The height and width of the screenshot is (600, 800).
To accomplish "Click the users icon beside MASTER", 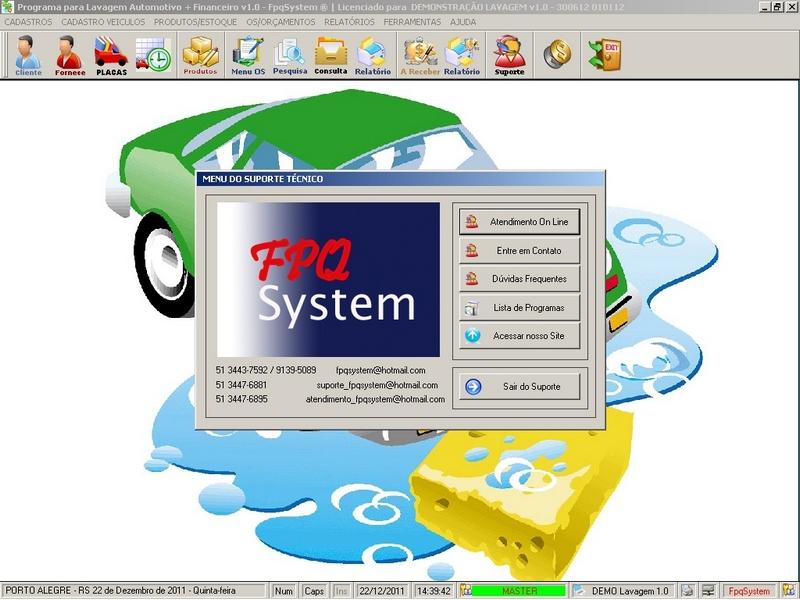I will [x=465, y=591].
